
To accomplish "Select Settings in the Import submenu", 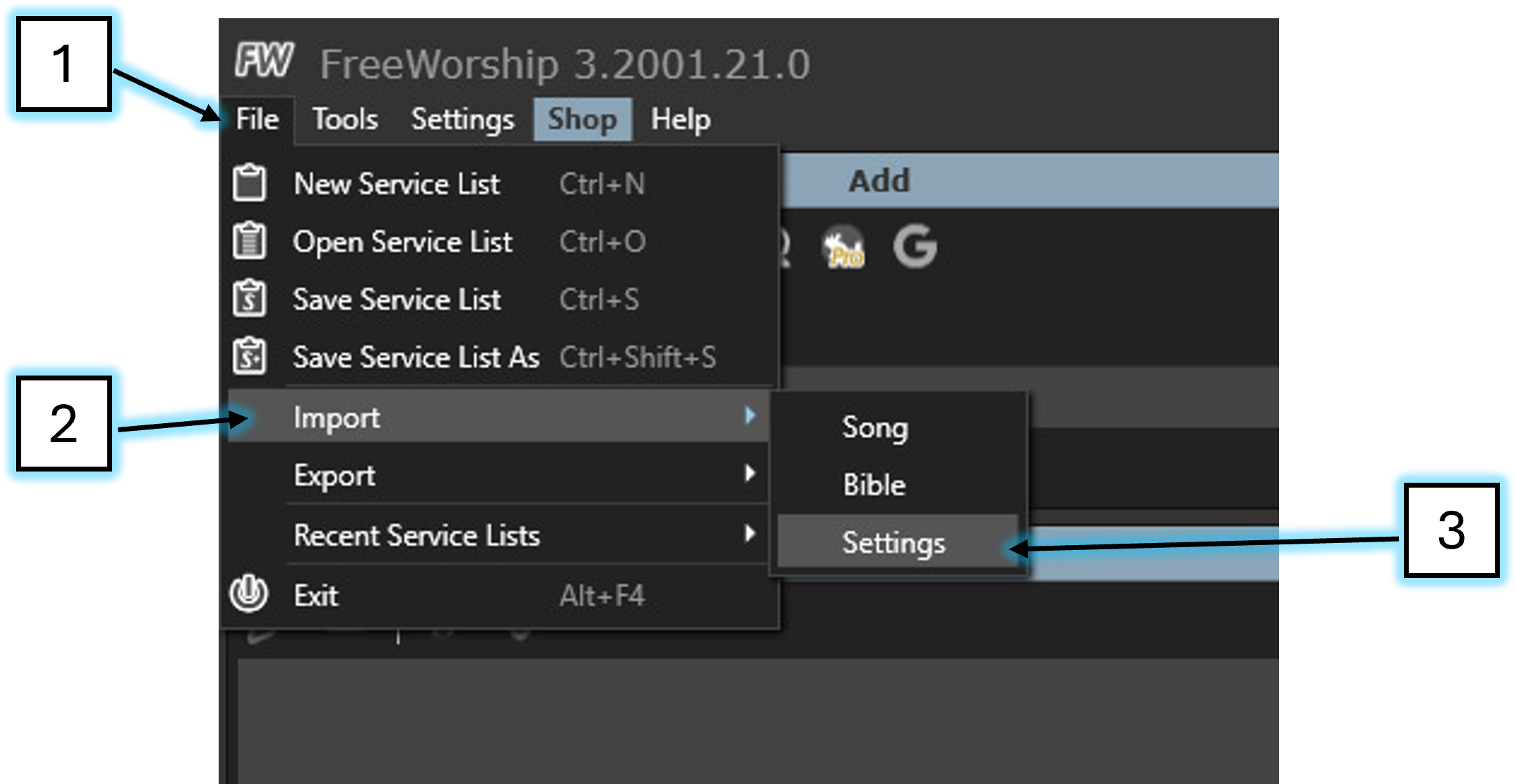I will tap(894, 543).
